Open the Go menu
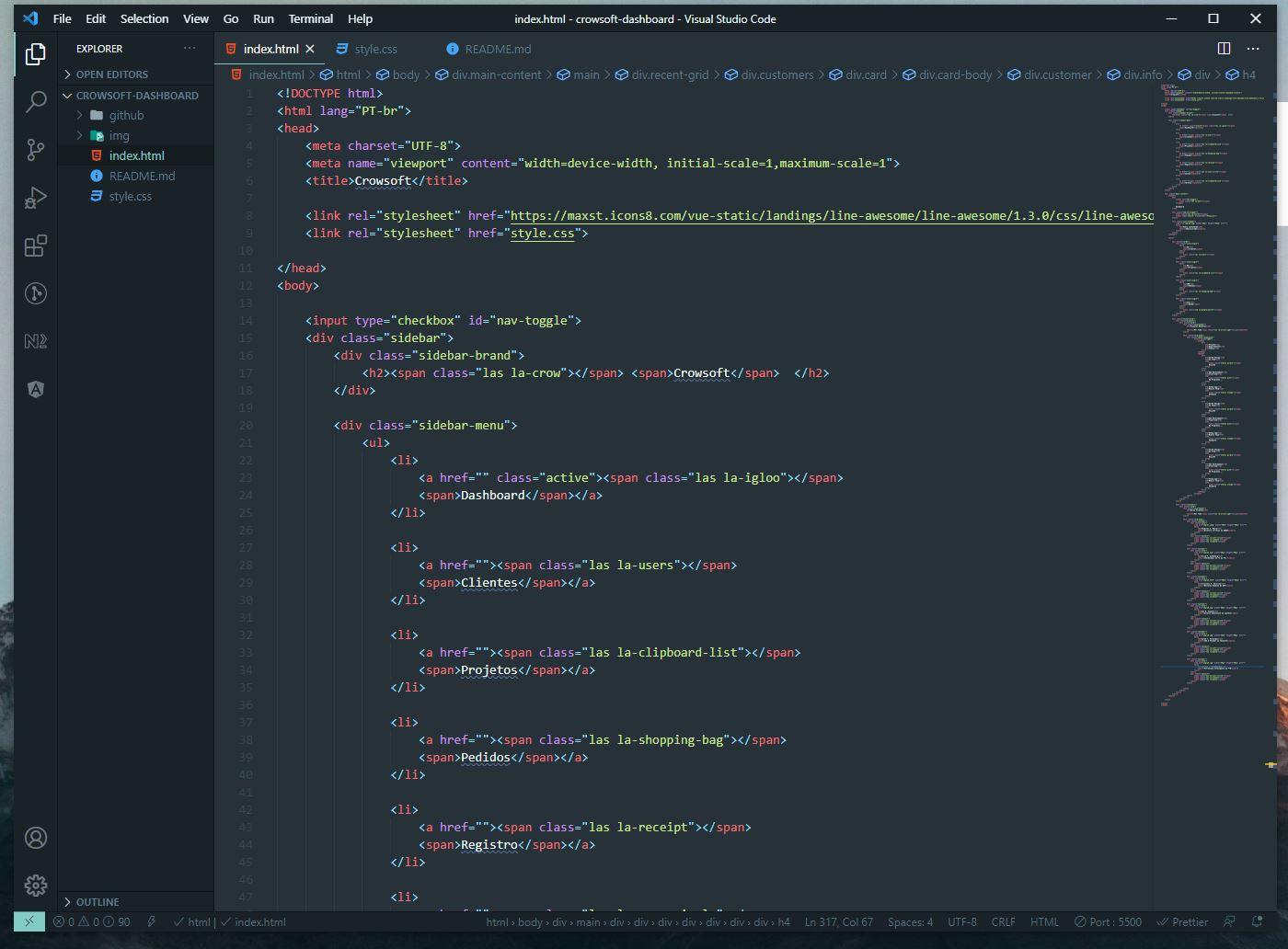Screen dimensions: 1288x949 coord(231,18)
